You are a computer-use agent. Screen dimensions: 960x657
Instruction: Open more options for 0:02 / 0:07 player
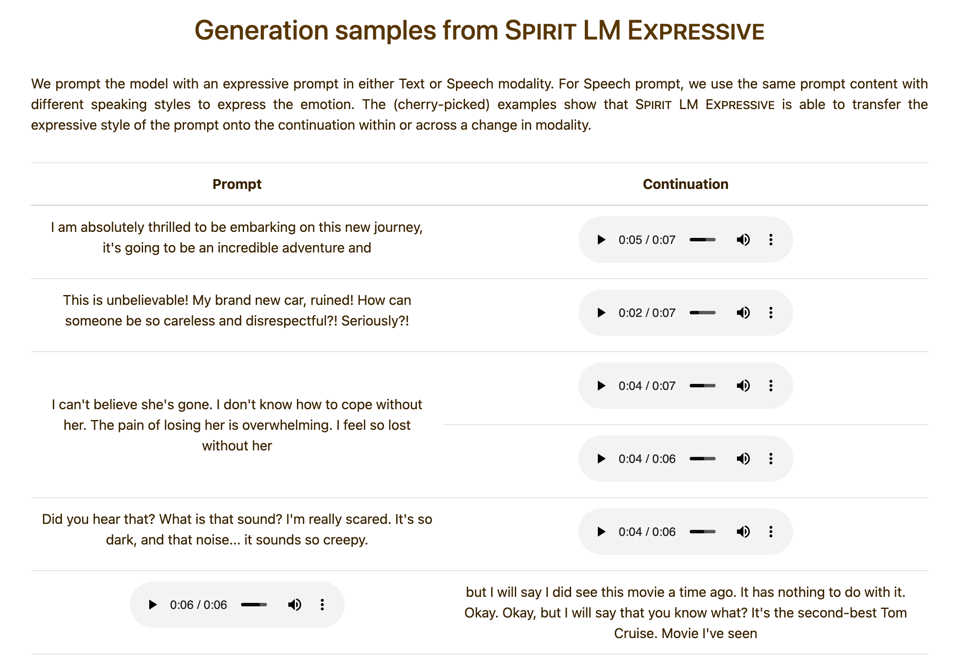771,313
